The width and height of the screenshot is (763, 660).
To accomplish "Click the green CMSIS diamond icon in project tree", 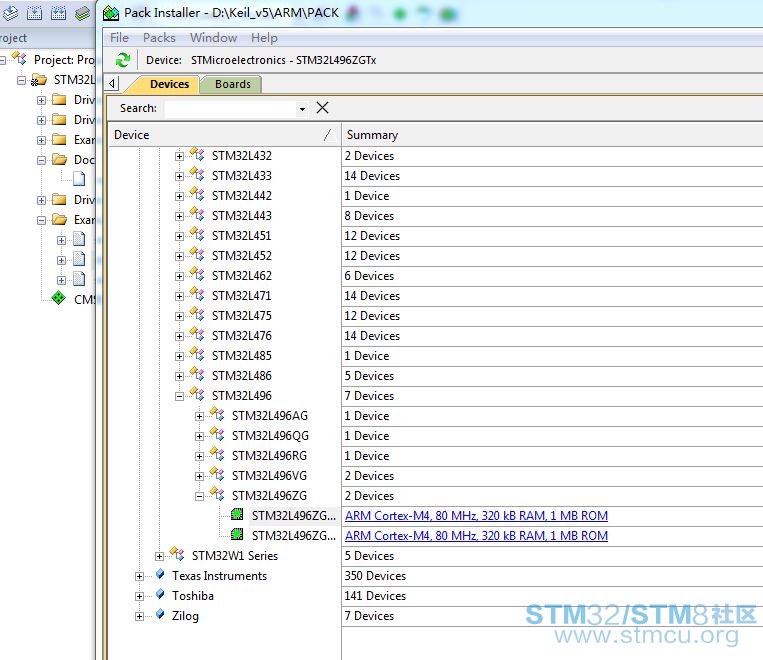I will pyautogui.click(x=58, y=298).
